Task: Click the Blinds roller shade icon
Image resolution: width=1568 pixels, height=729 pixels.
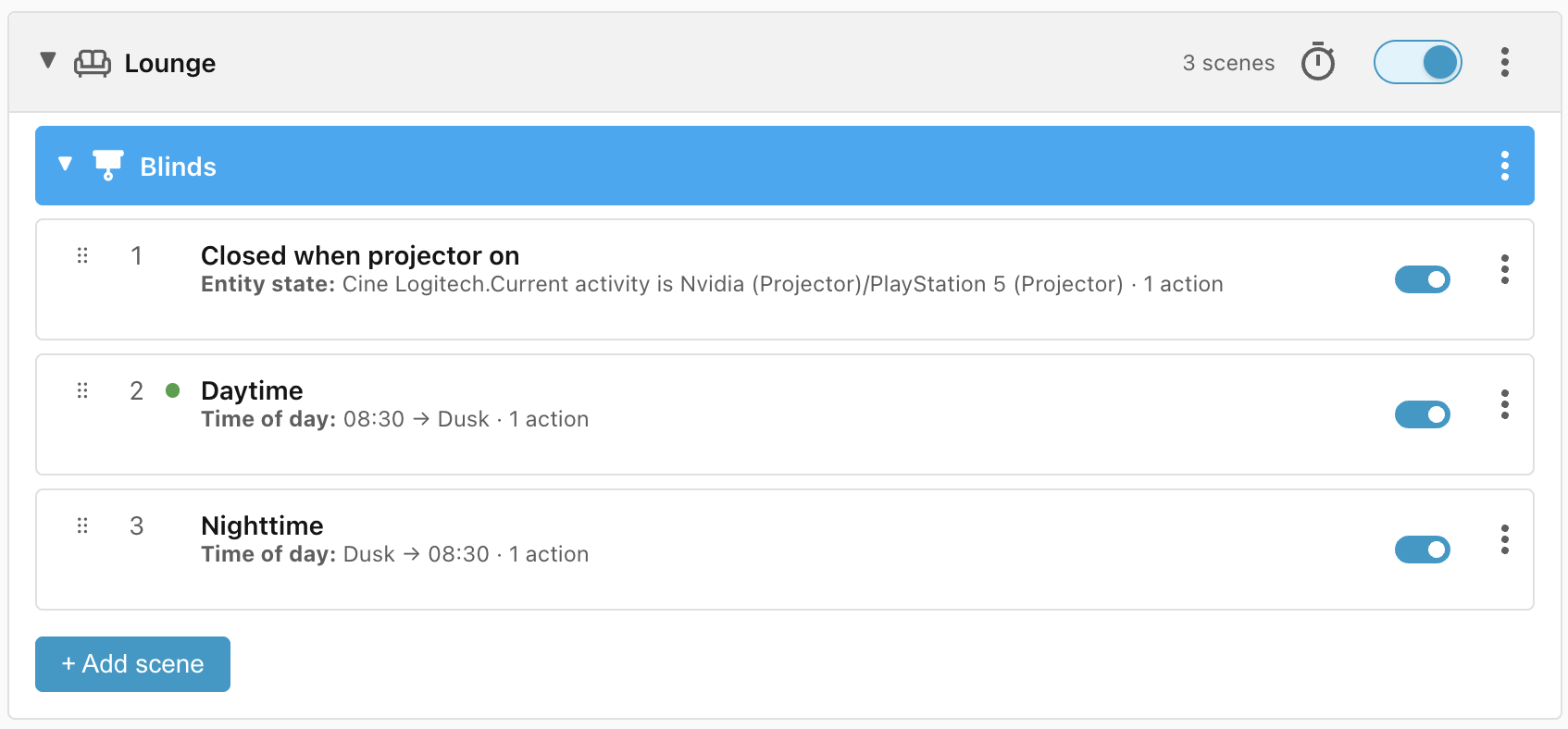Action: 108,165
